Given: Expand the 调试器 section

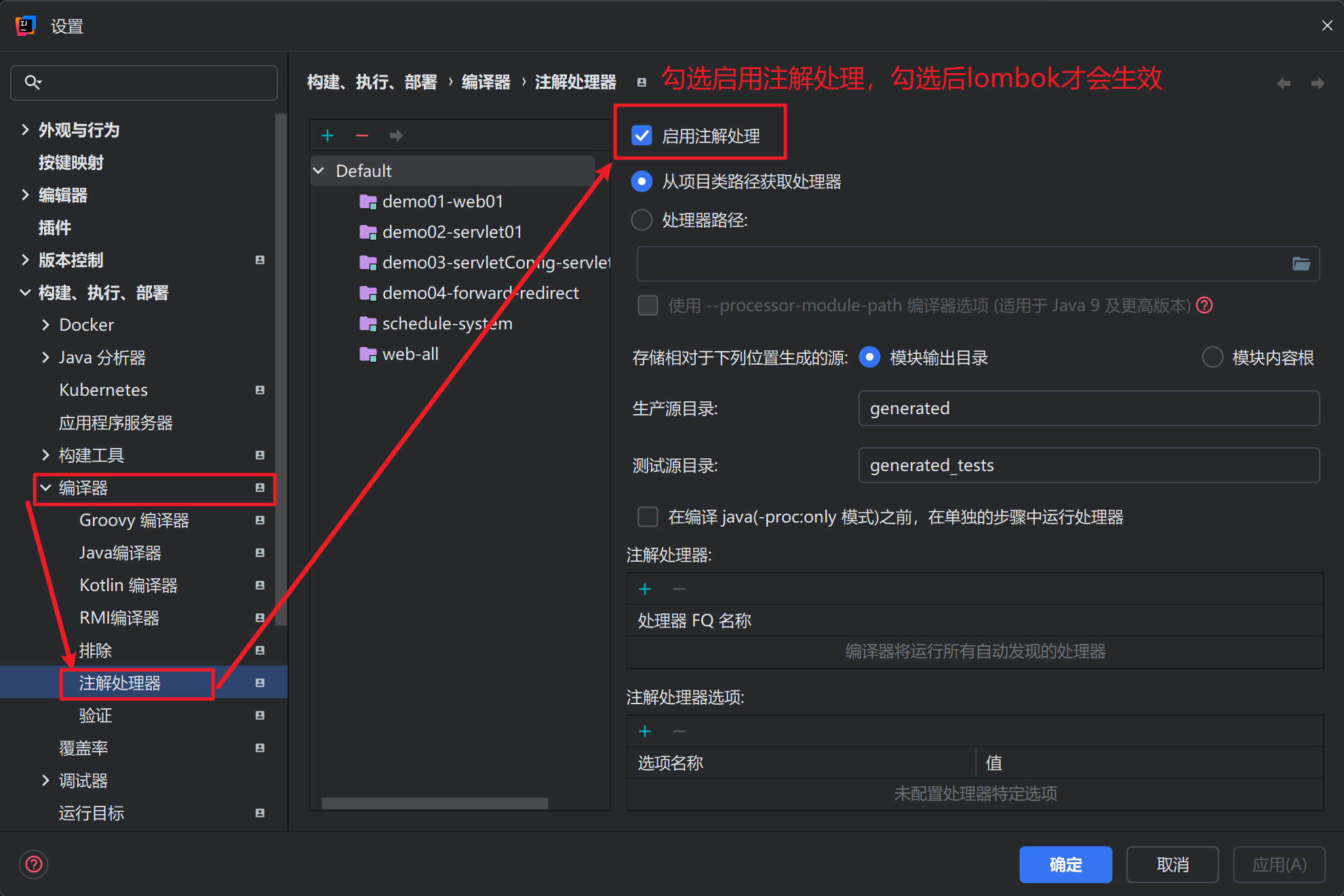Looking at the screenshot, I should click(45, 780).
